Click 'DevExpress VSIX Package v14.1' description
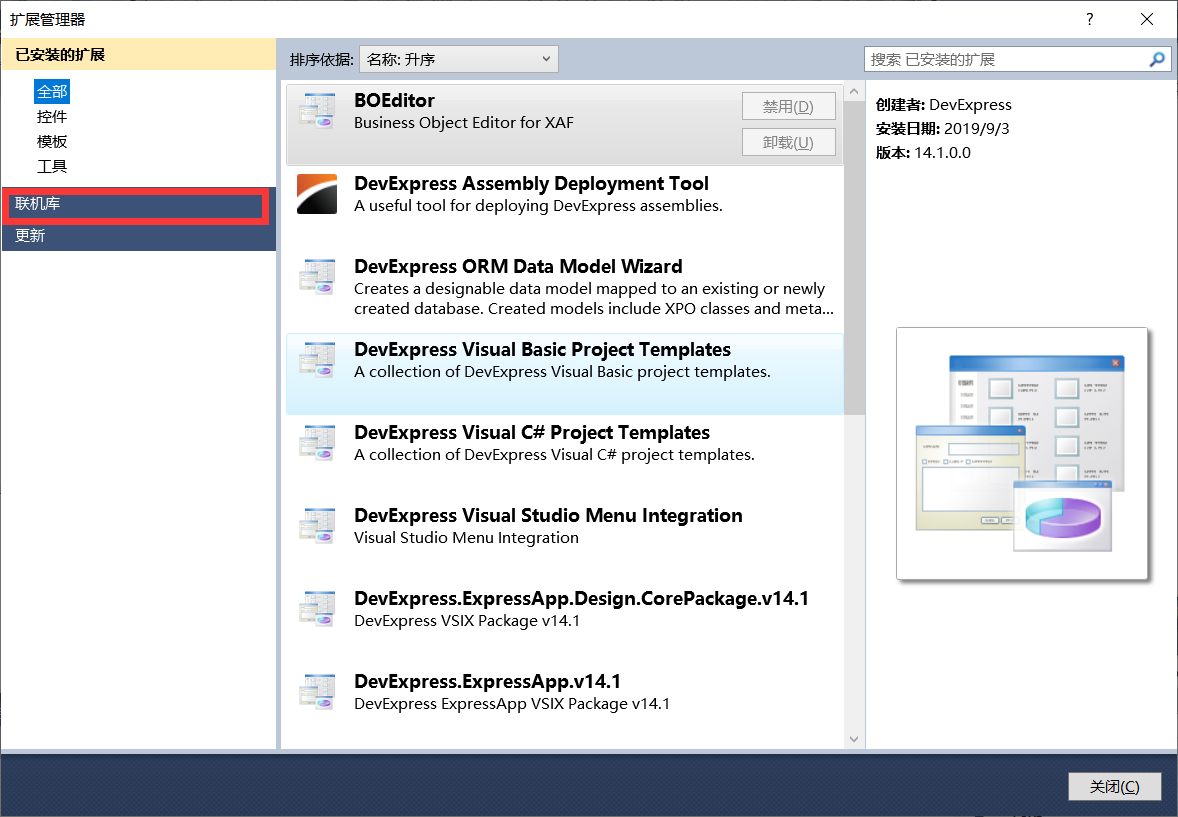1178x817 pixels. [x=467, y=621]
